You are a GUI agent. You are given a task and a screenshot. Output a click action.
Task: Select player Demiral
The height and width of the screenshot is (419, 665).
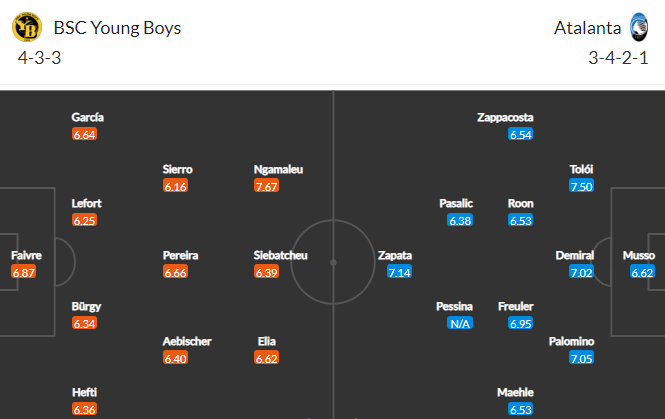(575, 255)
